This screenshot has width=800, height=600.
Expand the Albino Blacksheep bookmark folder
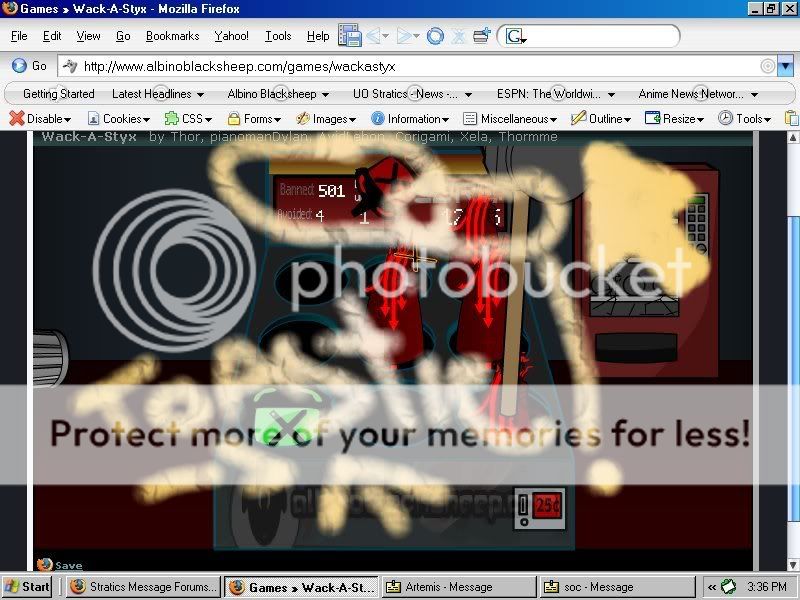click(x=278, y=94)
